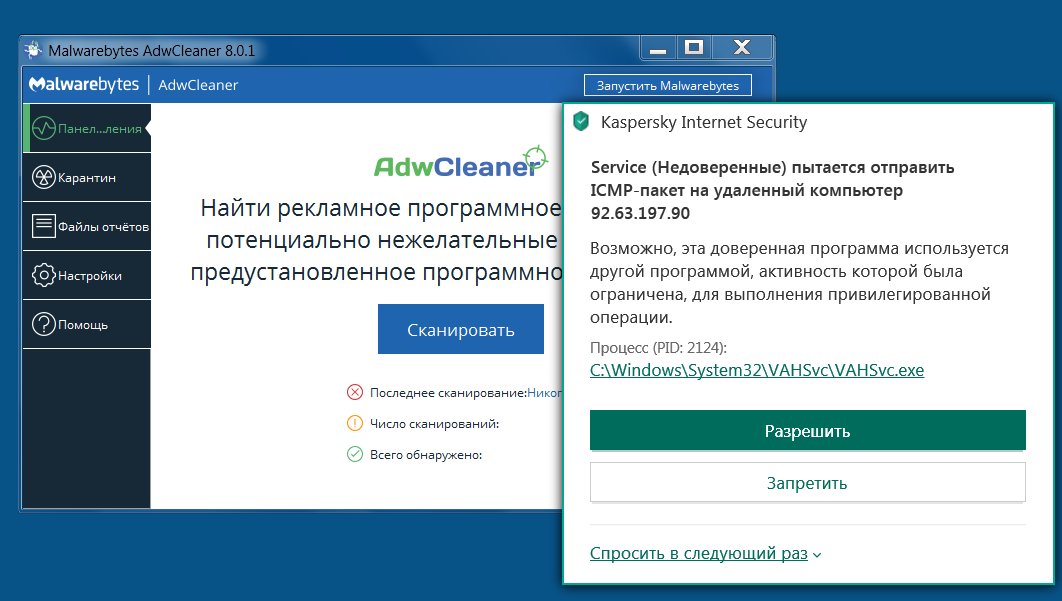Screen dimensions: 1062x601
Task: Block the connection with Запретить
Action: click(x=807, y=482)
